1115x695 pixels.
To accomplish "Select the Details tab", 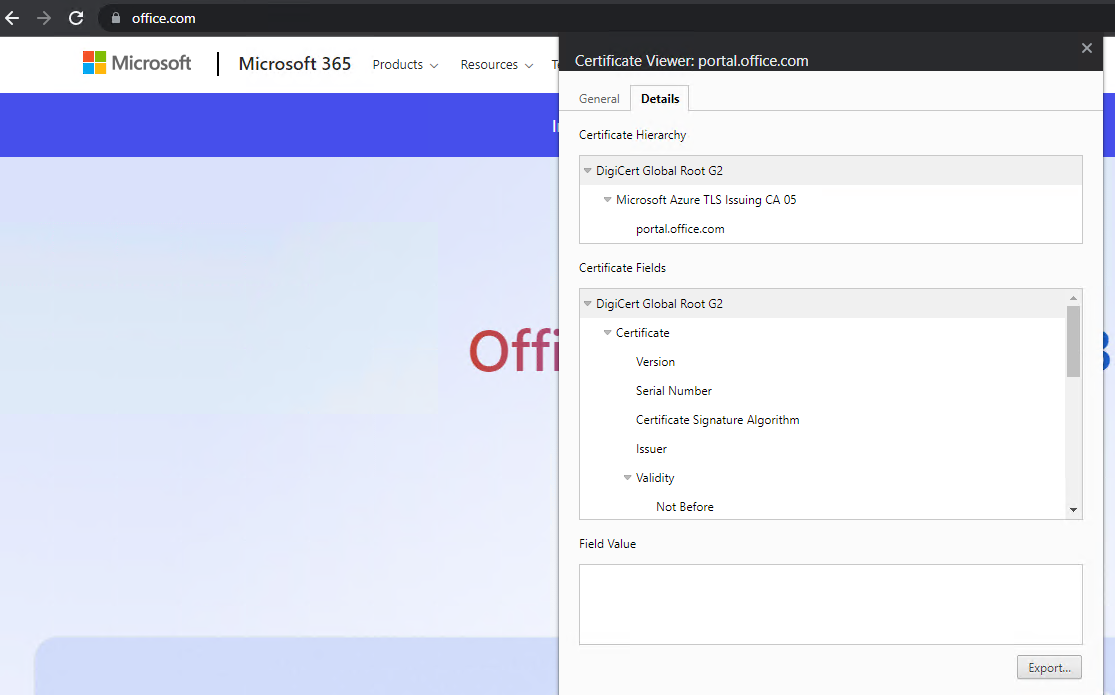I will pos(660,99).
